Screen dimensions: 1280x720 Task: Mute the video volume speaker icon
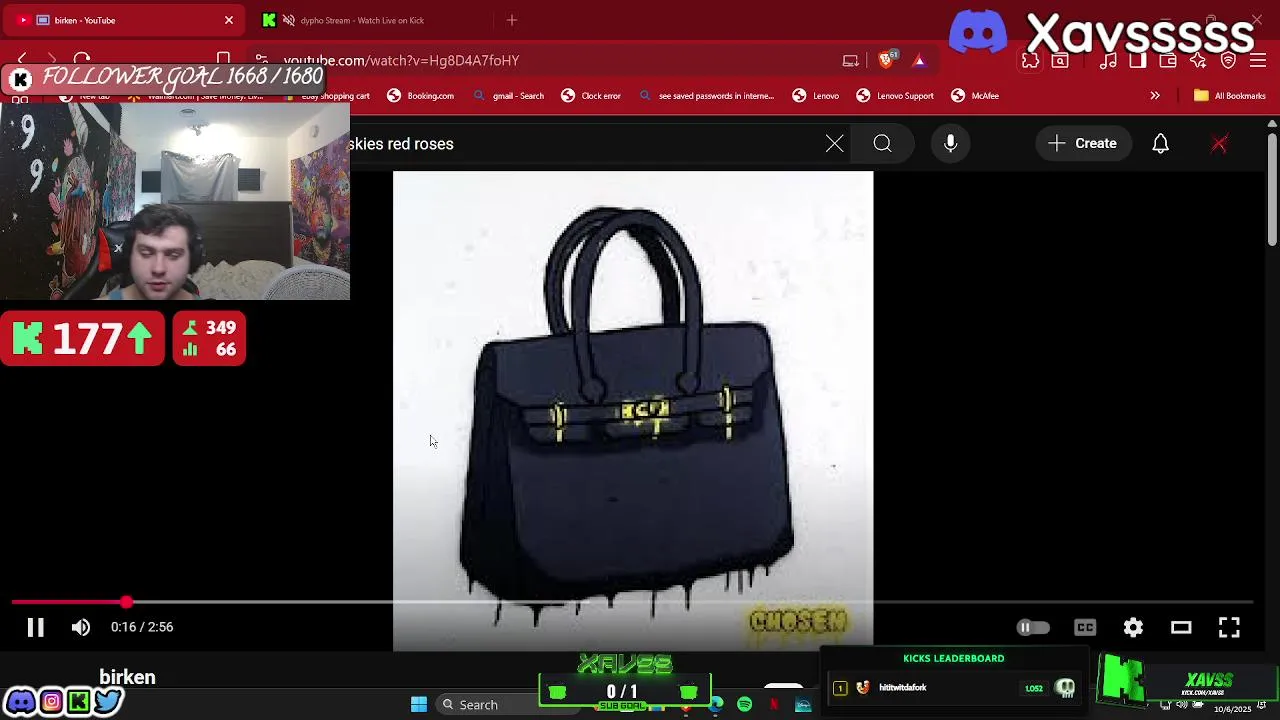tap(81, 627)
